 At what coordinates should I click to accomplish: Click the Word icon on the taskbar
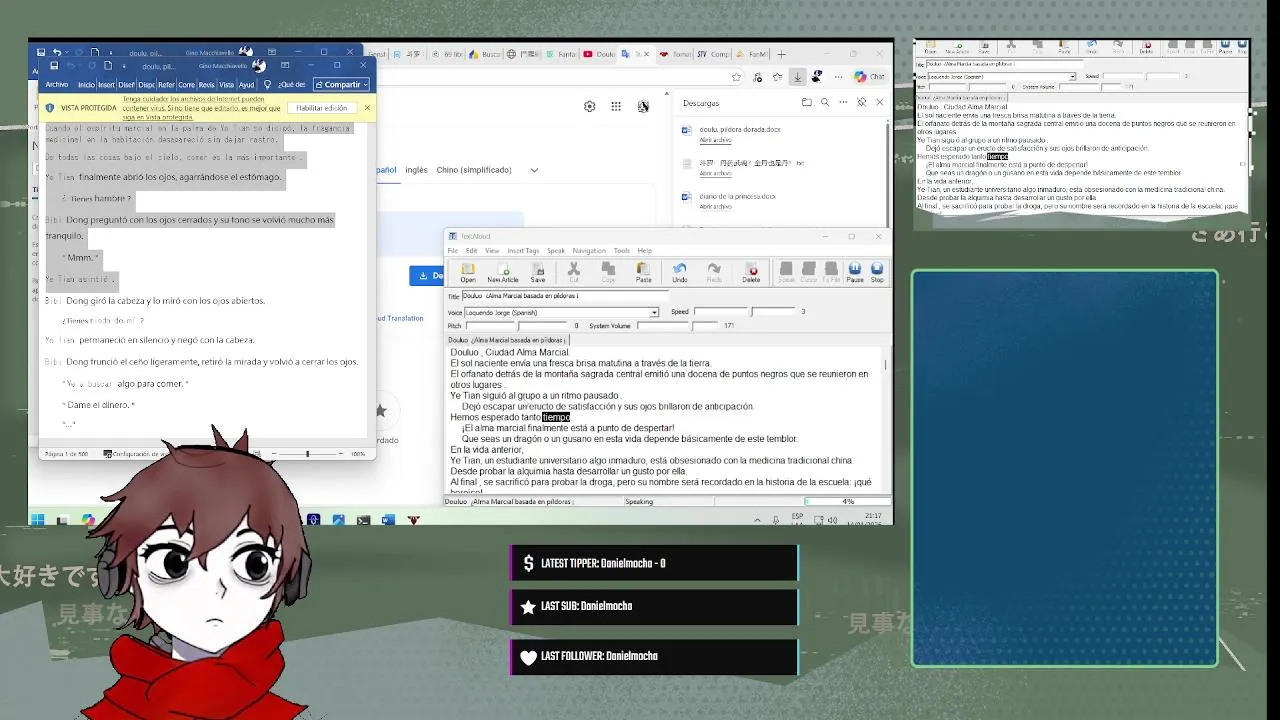click(x=388, y=520)
